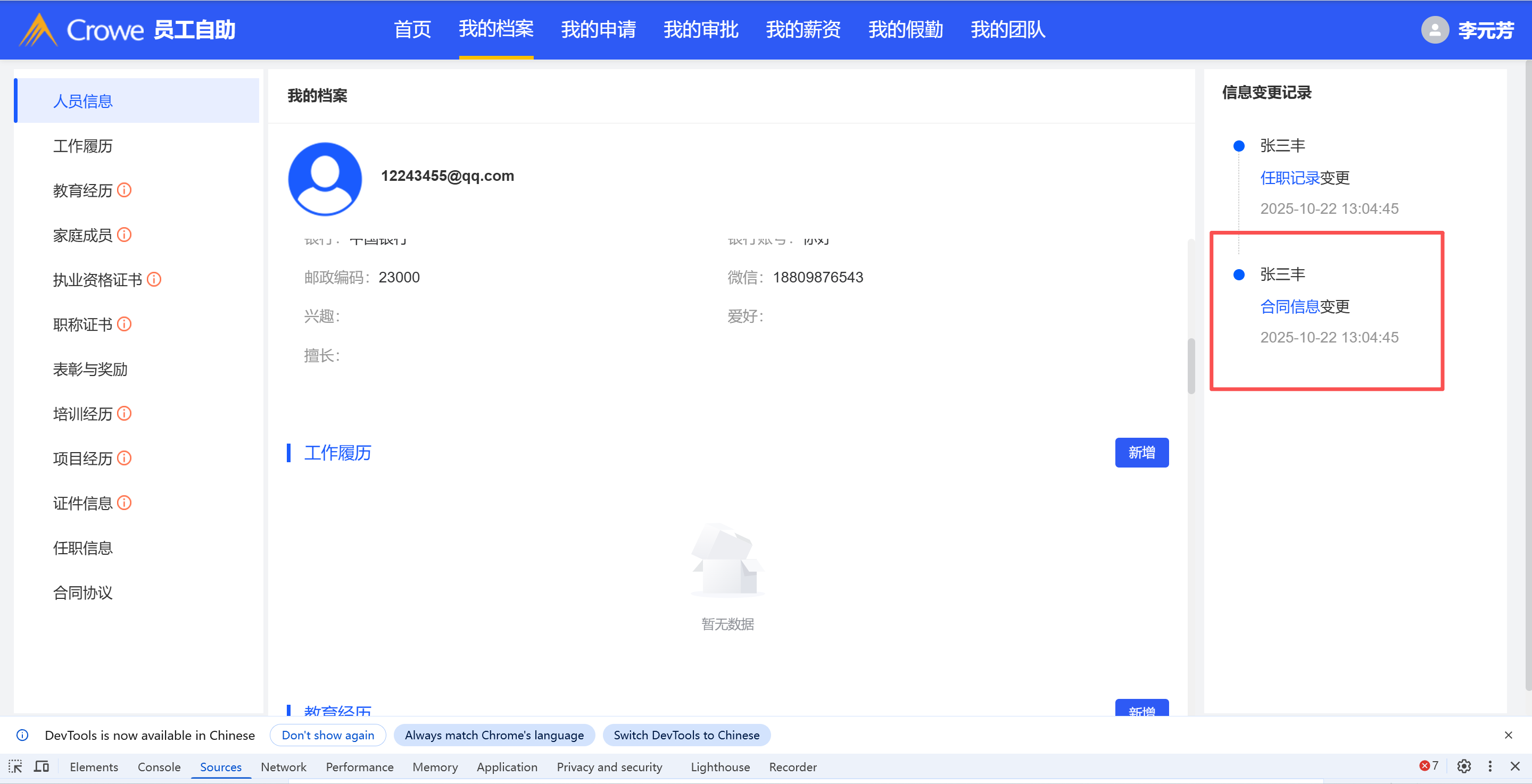Screen dimensions: 1532x784
Task: Click the warning icon beside 执业资格证书
Action: click(154, 279)
